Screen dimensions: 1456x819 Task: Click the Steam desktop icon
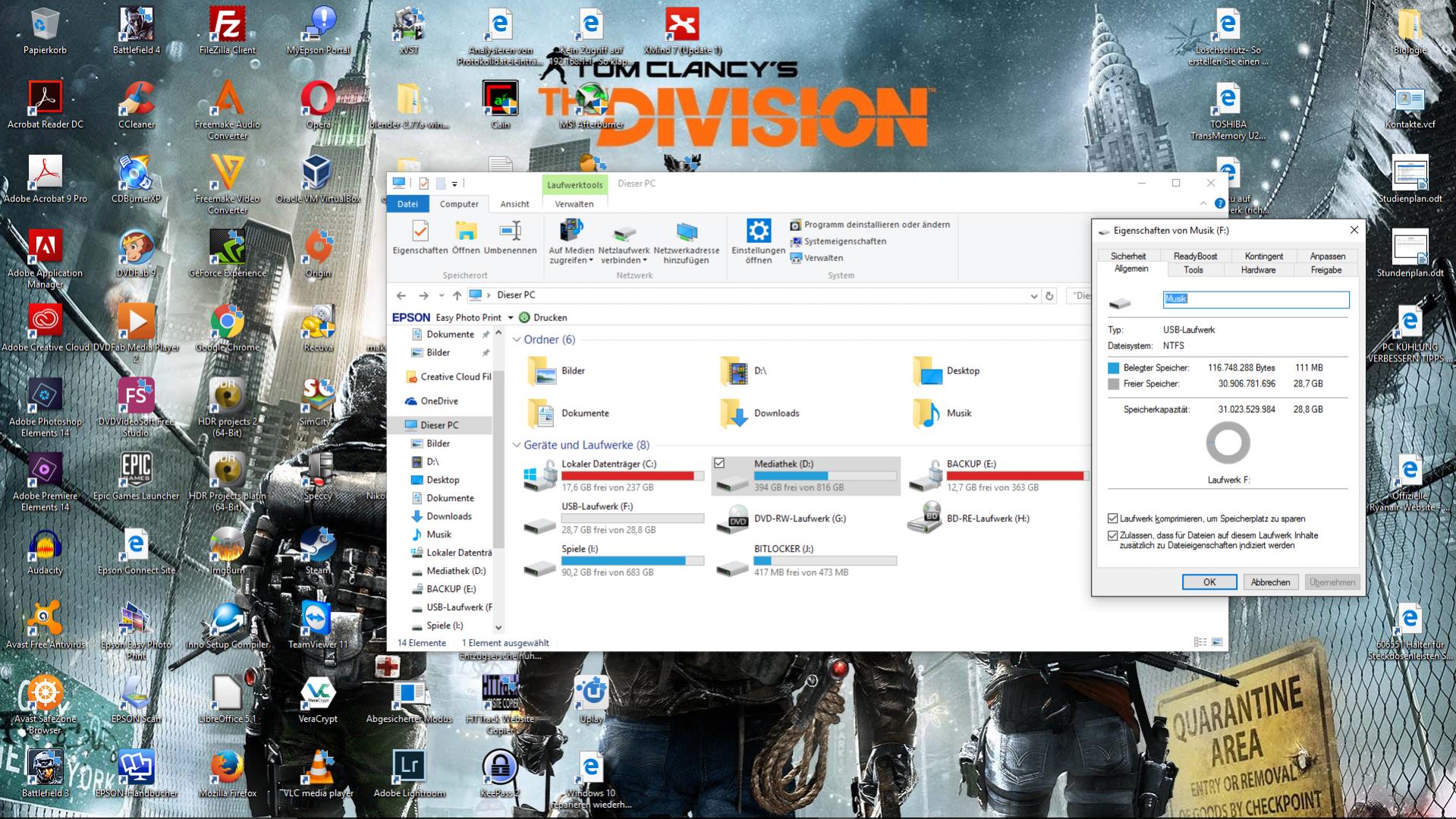point(319,552)
